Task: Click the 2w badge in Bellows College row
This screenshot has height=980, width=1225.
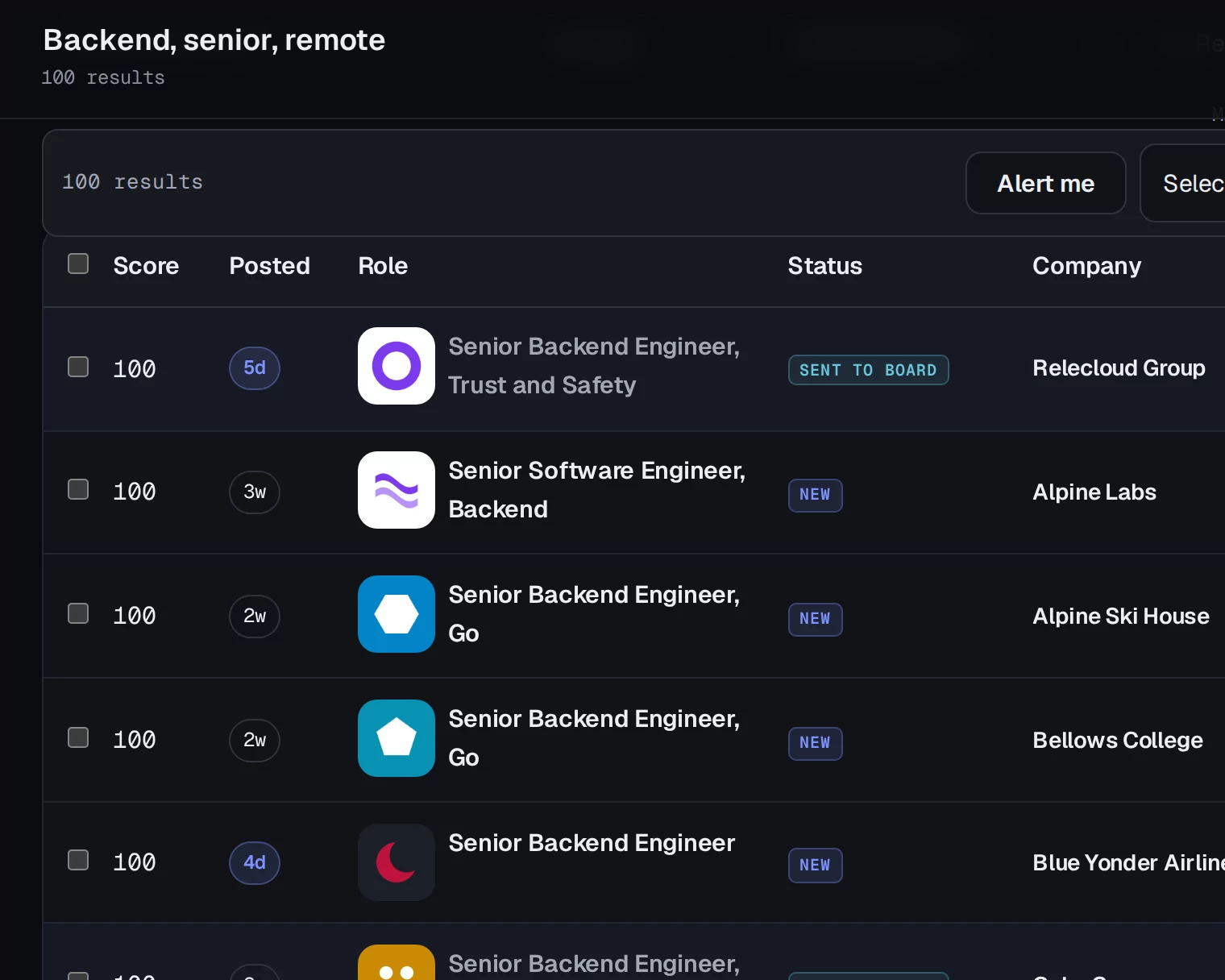Action: click(255, 741)
